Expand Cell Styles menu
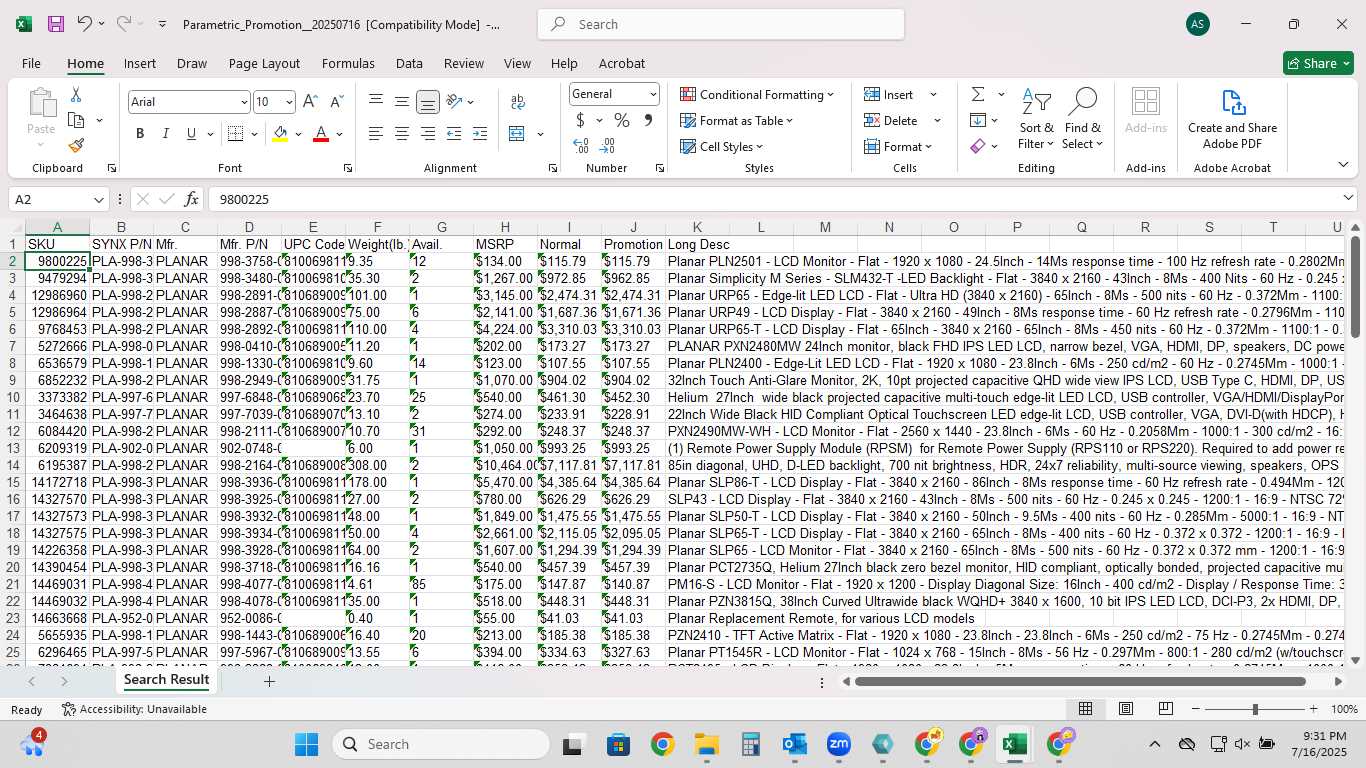Viewport: 1366px width, 768px height. click(x=721, y=146)
